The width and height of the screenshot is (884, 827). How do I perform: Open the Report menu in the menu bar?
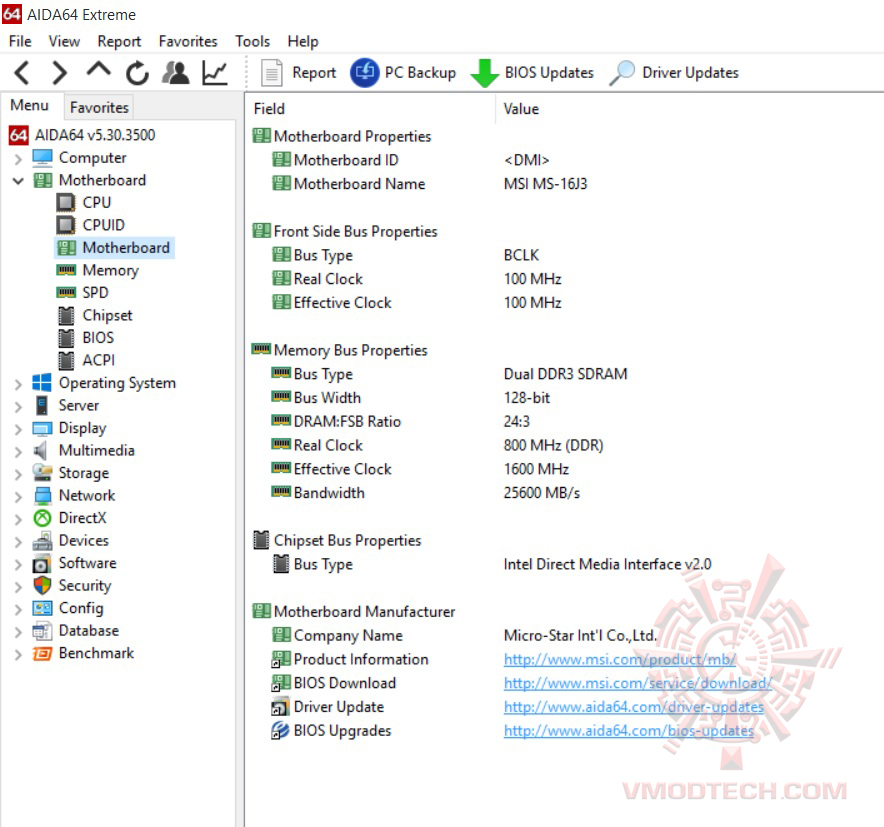119,41
